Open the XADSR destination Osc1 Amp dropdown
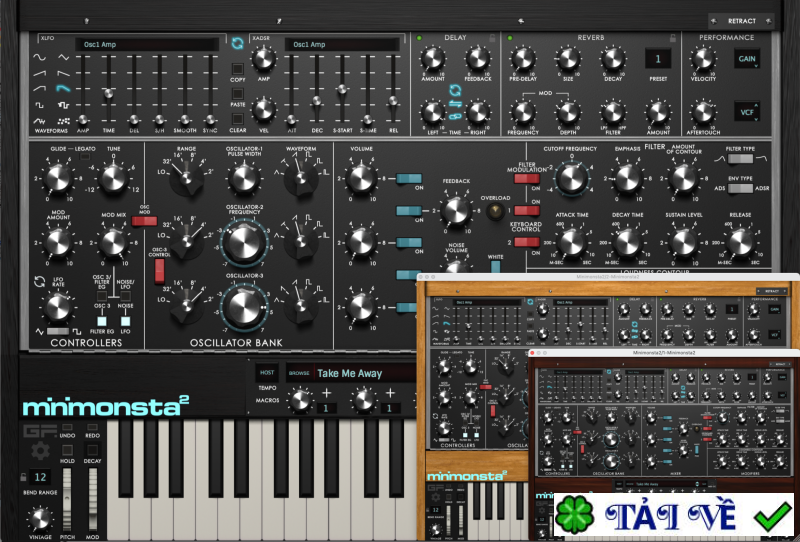The width and height of the screenshot is (800, 542). (x=342, y=44)
